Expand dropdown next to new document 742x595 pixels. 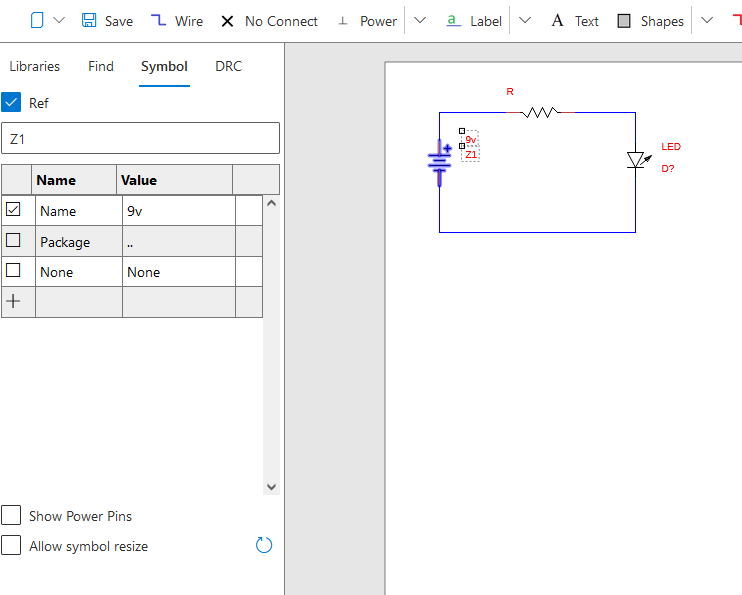59,21
